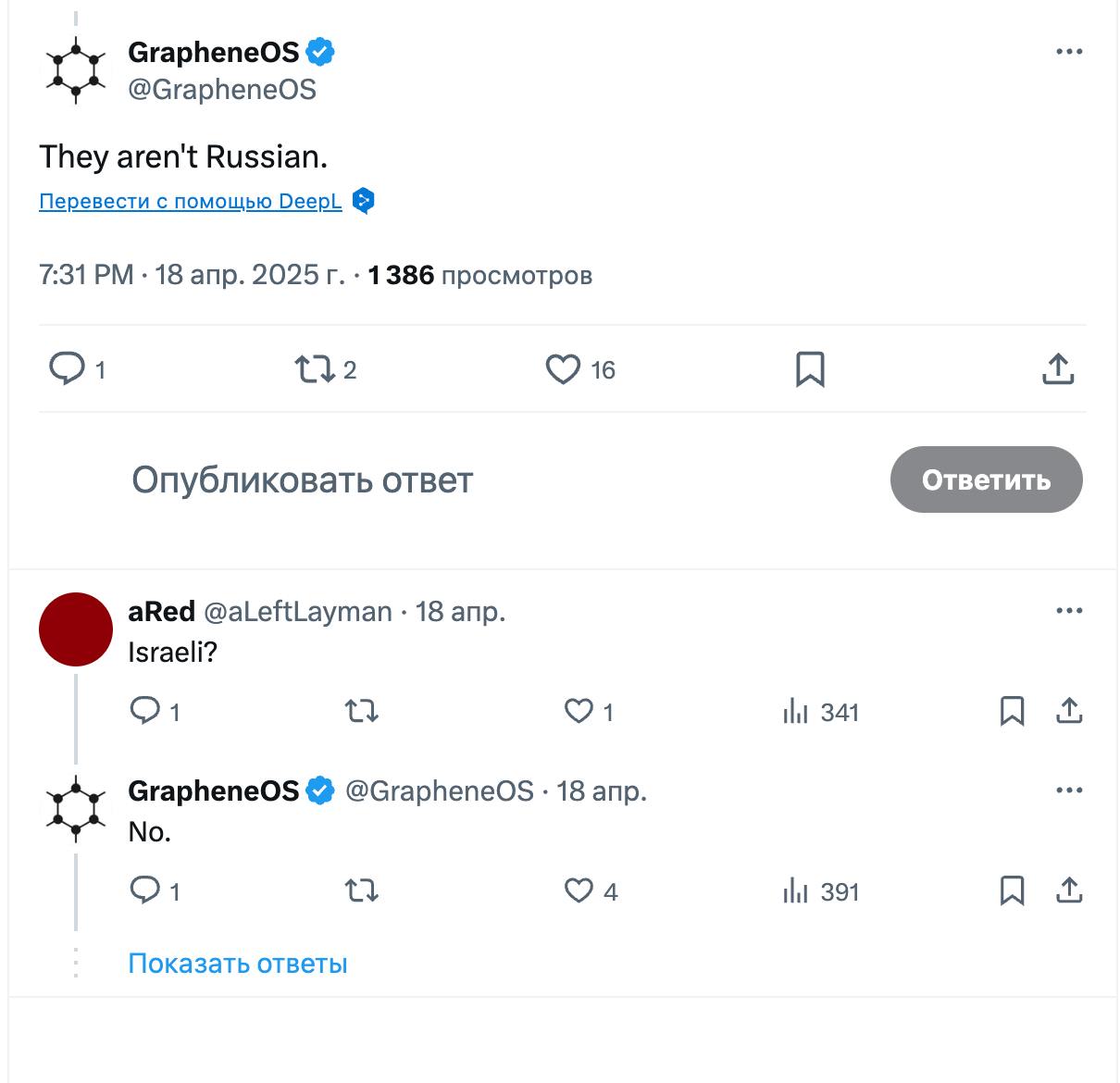The width and height of the screenshot is (1120, 1083).
Task: Repost the main 'They aren't Russian' tweet
Action: click(x=314, y=369)
